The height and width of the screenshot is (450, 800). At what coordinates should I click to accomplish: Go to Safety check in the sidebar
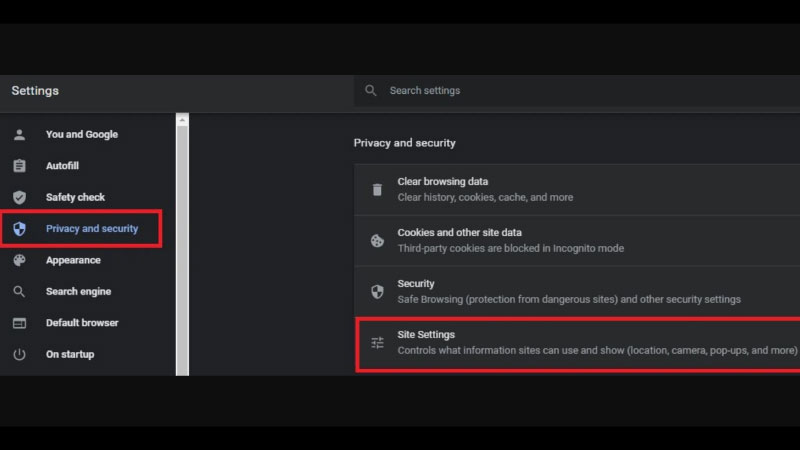coord(75,198)
